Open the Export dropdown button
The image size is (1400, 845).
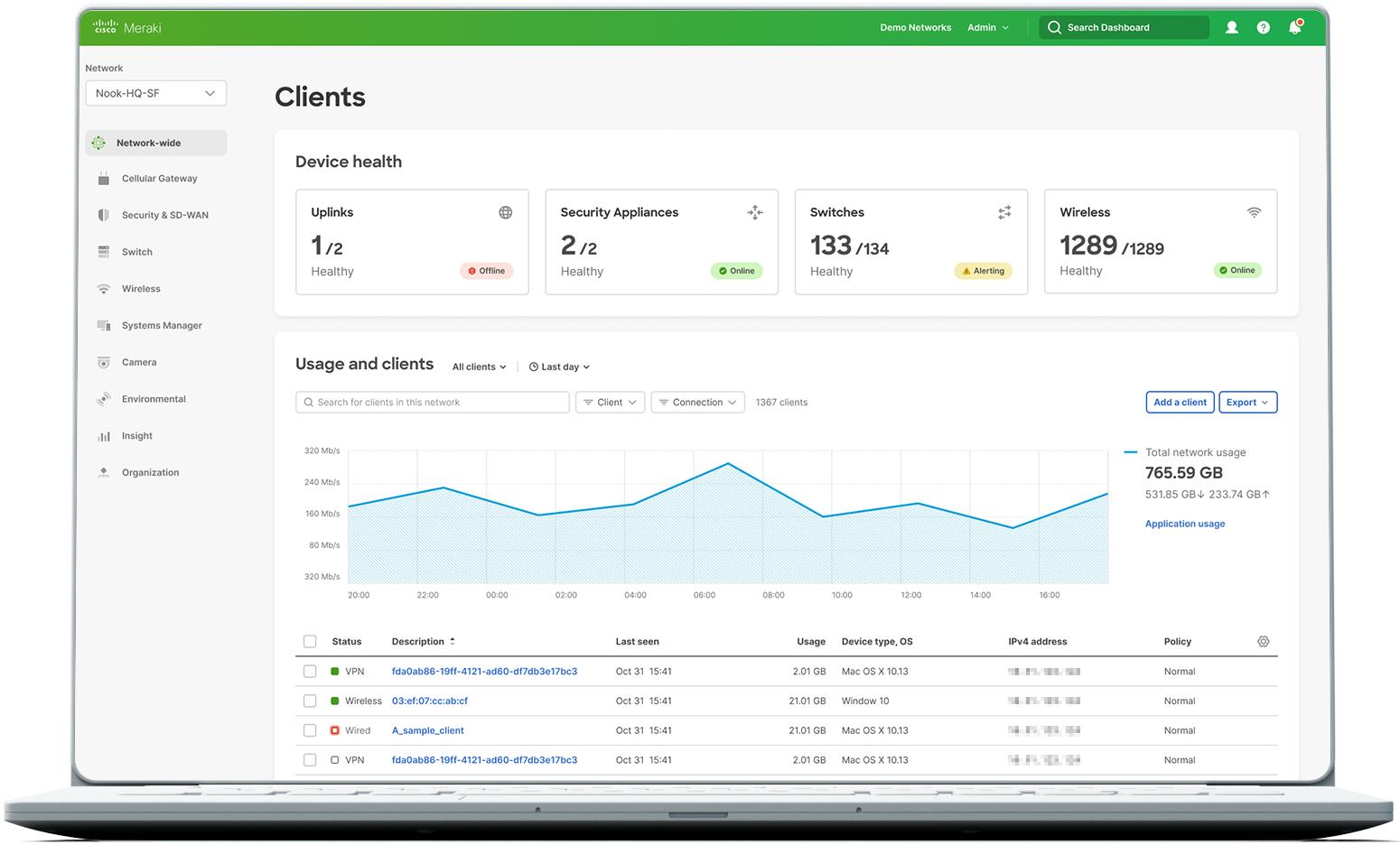point(1248,402)
